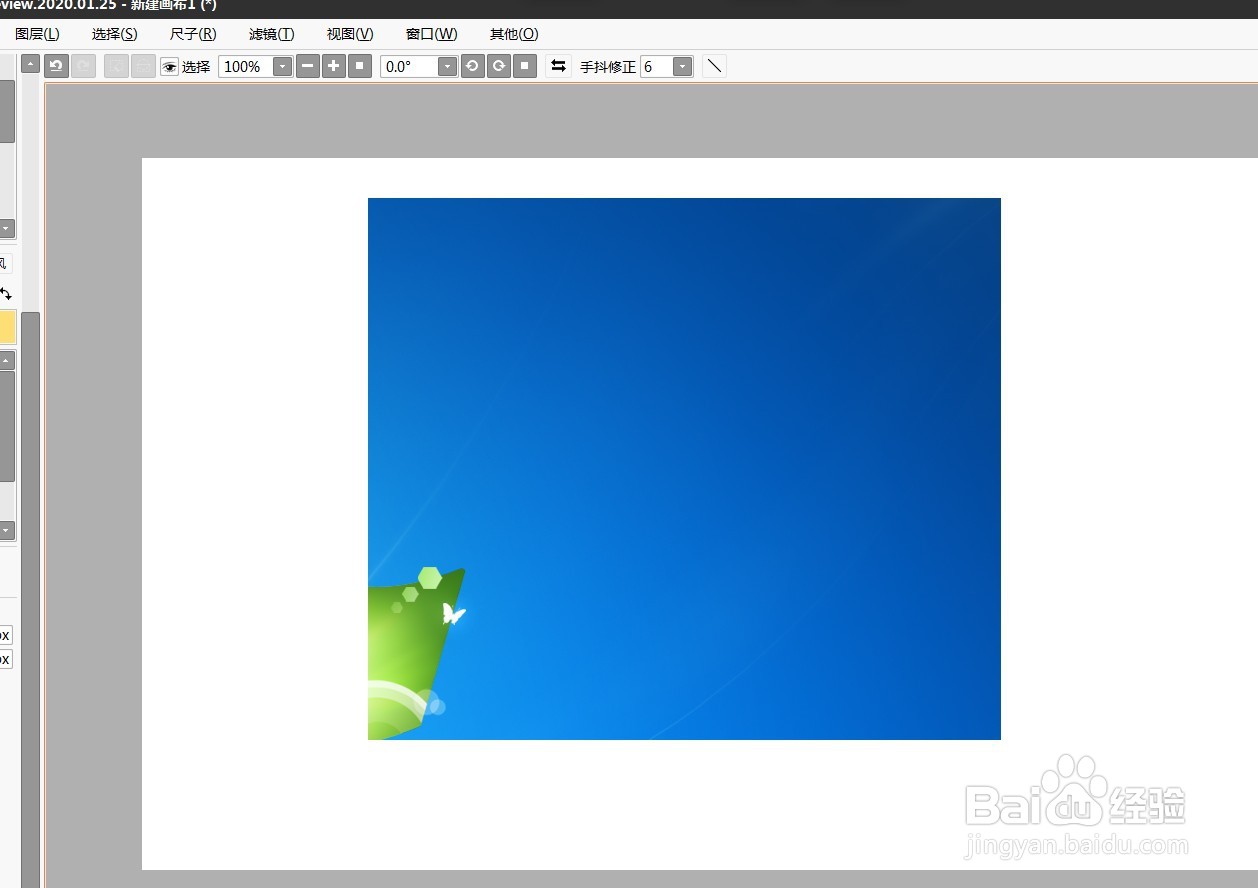Open the 尺子(R) menu
This screenshot has width=1258, height=888.
[x=193, y=34]
